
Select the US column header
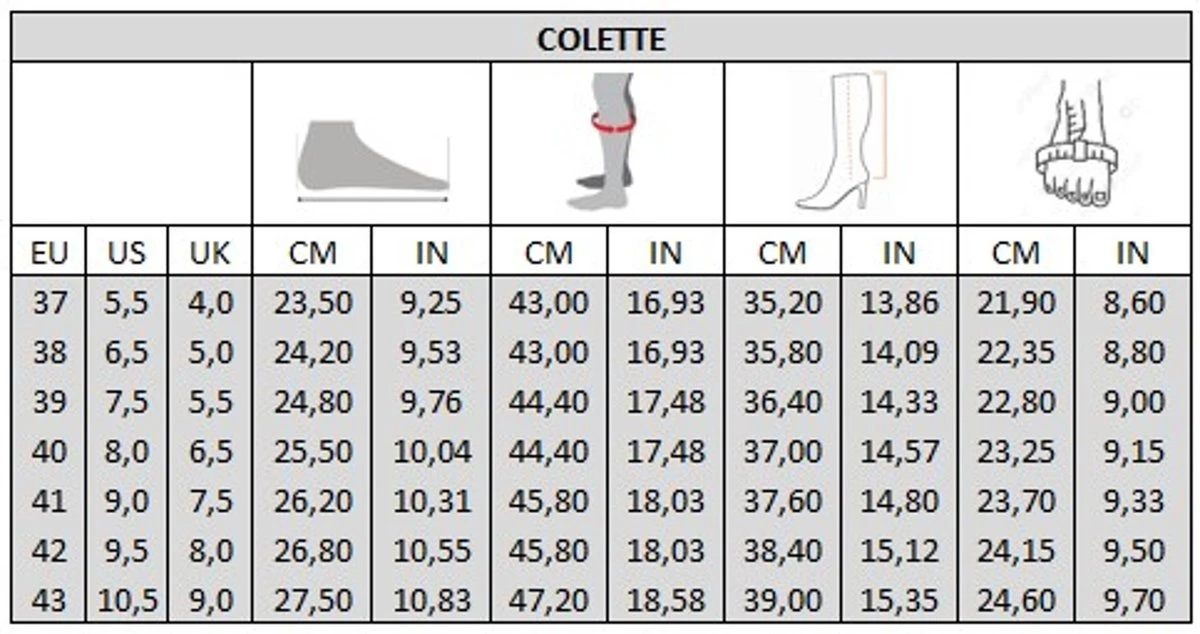pos(127,253)
